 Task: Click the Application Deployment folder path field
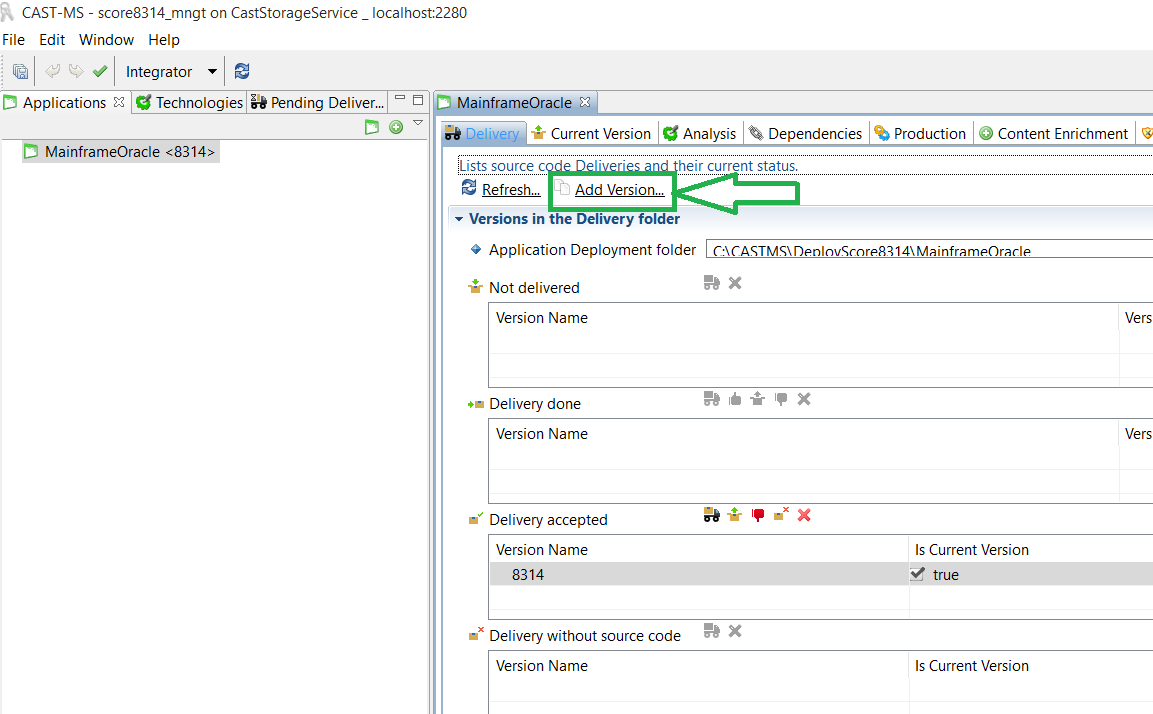928,251
